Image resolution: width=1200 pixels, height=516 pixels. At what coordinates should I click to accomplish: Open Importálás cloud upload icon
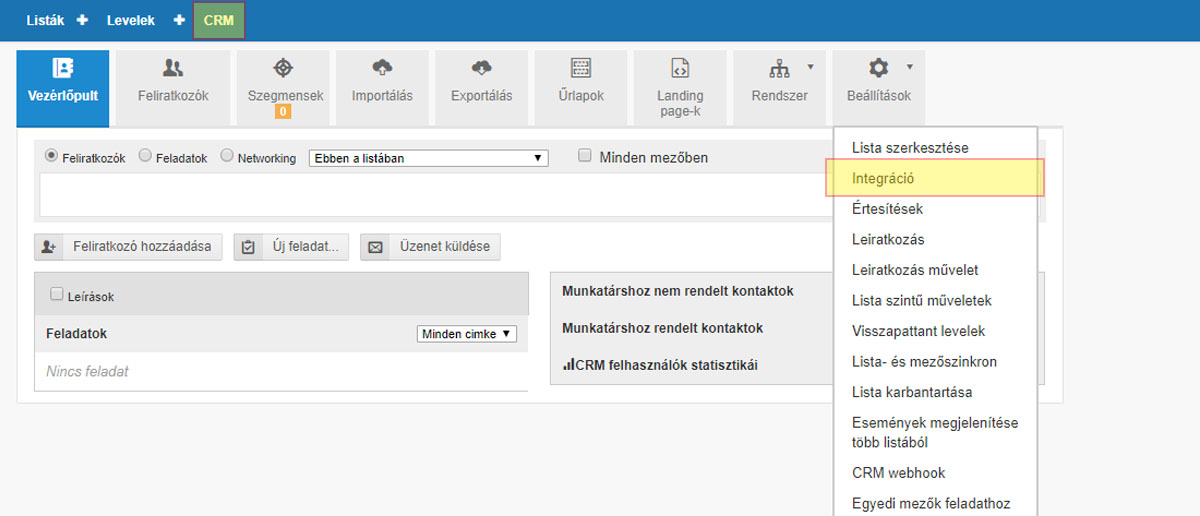coord(382,69)
